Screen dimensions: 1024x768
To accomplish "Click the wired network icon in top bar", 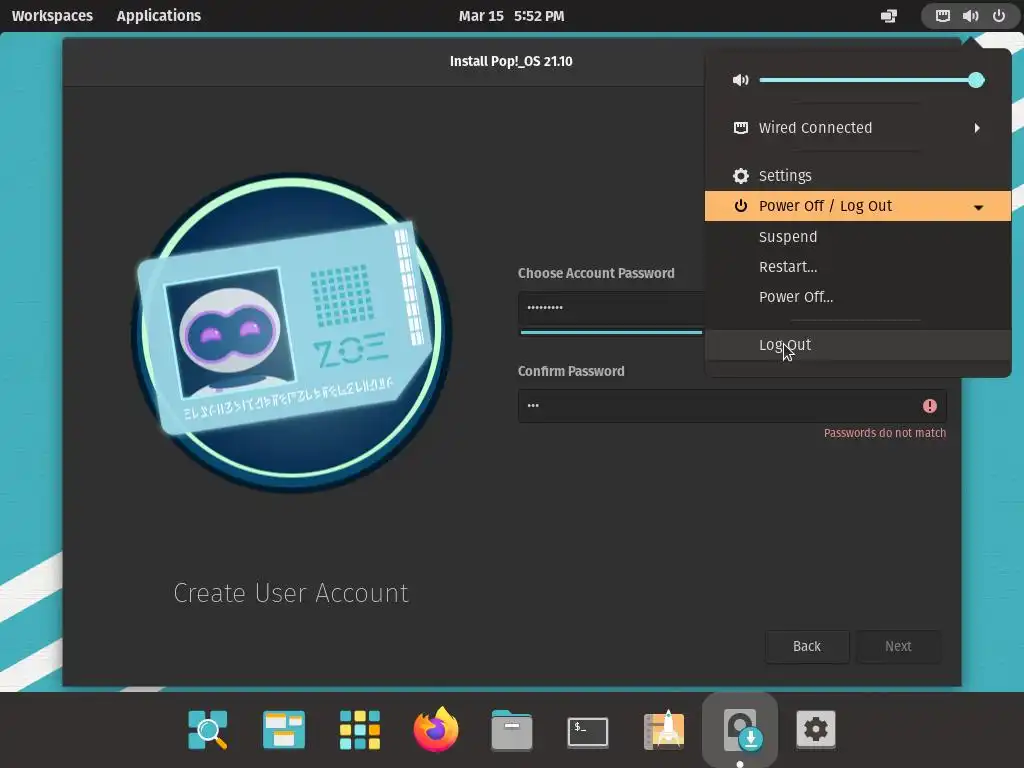I will coord(942,16).
